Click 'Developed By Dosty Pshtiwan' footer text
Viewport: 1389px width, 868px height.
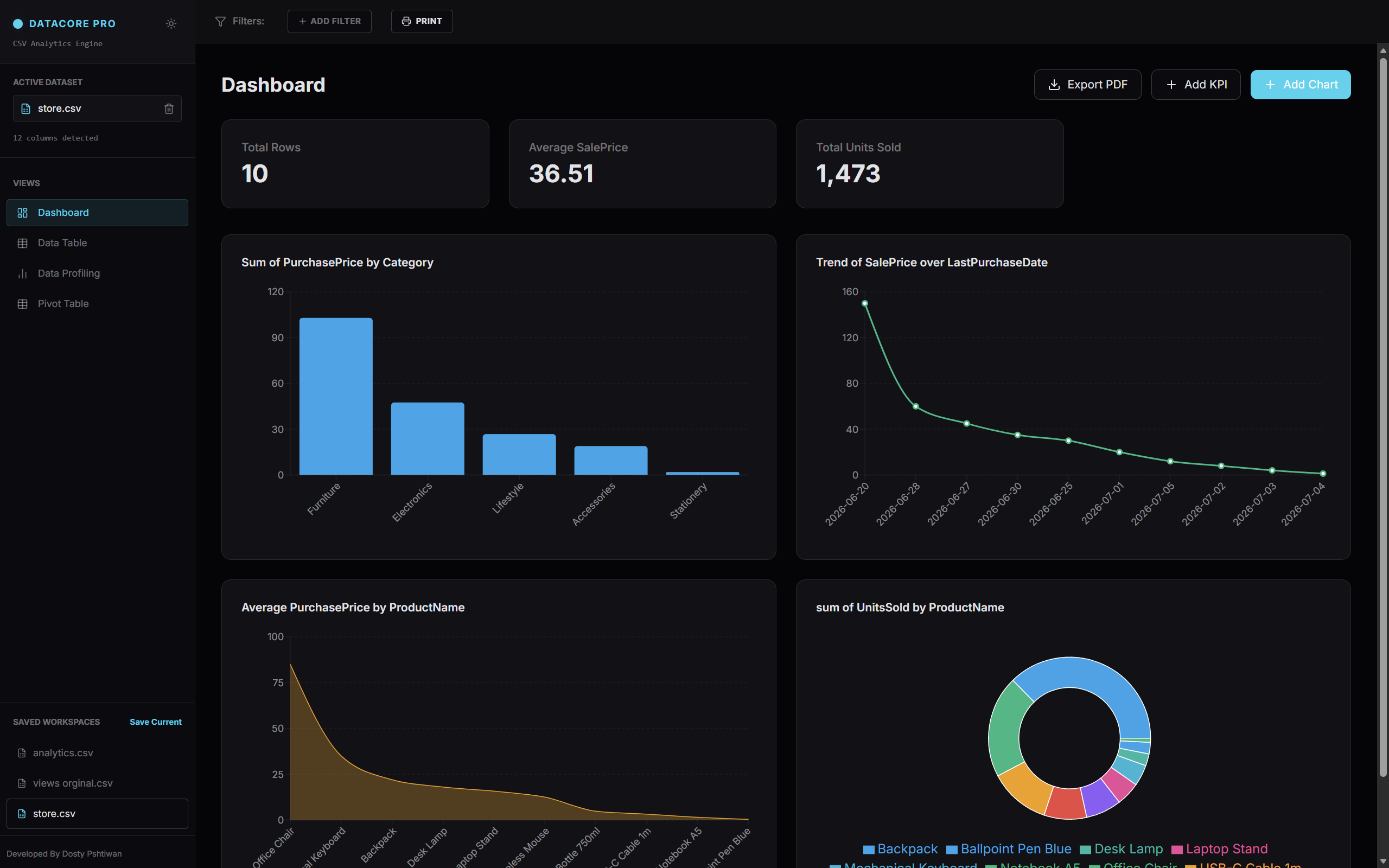[64, 854]
